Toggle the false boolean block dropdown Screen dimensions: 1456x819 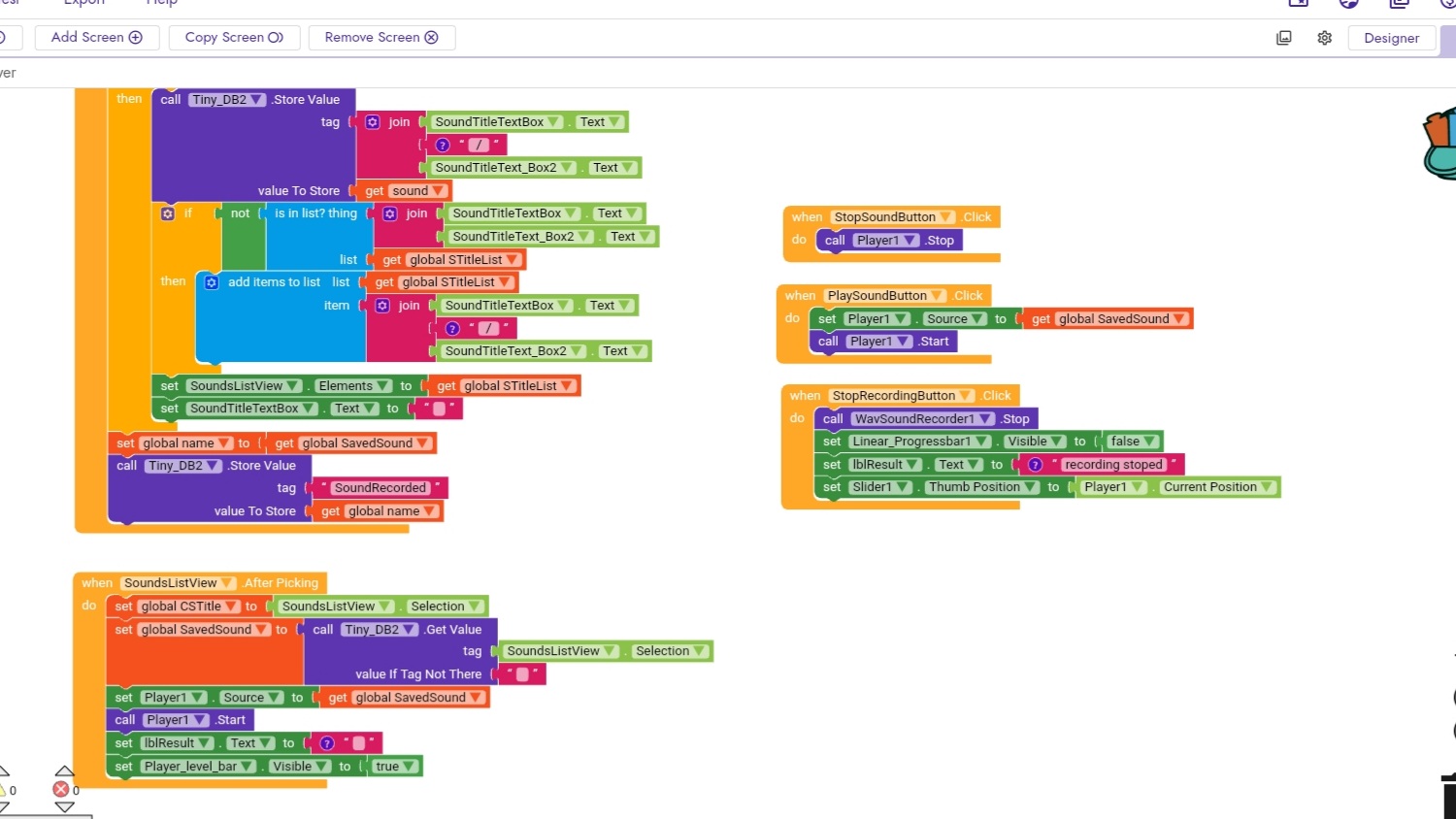(x=1151, y=442)
